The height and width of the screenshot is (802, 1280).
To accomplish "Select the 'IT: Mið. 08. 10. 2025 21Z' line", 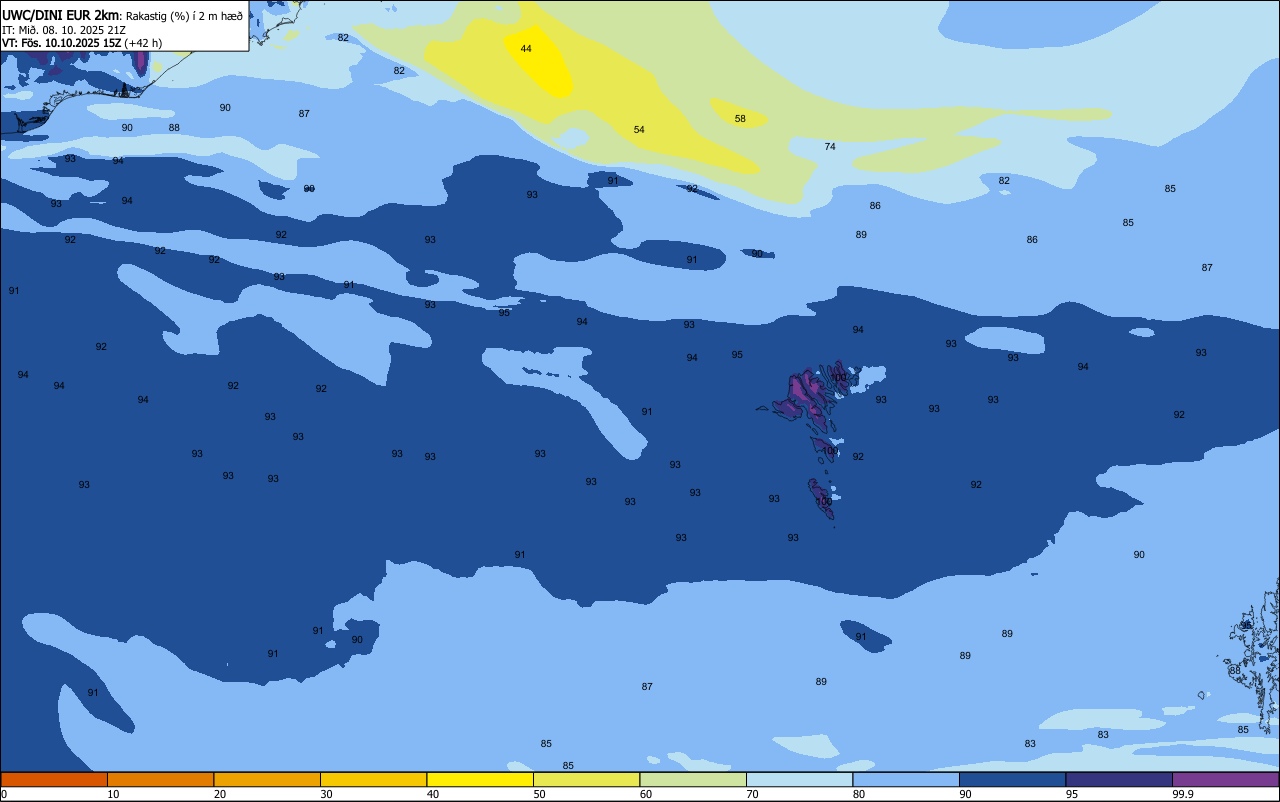I will pyautogui.click(x=64, y=29).
